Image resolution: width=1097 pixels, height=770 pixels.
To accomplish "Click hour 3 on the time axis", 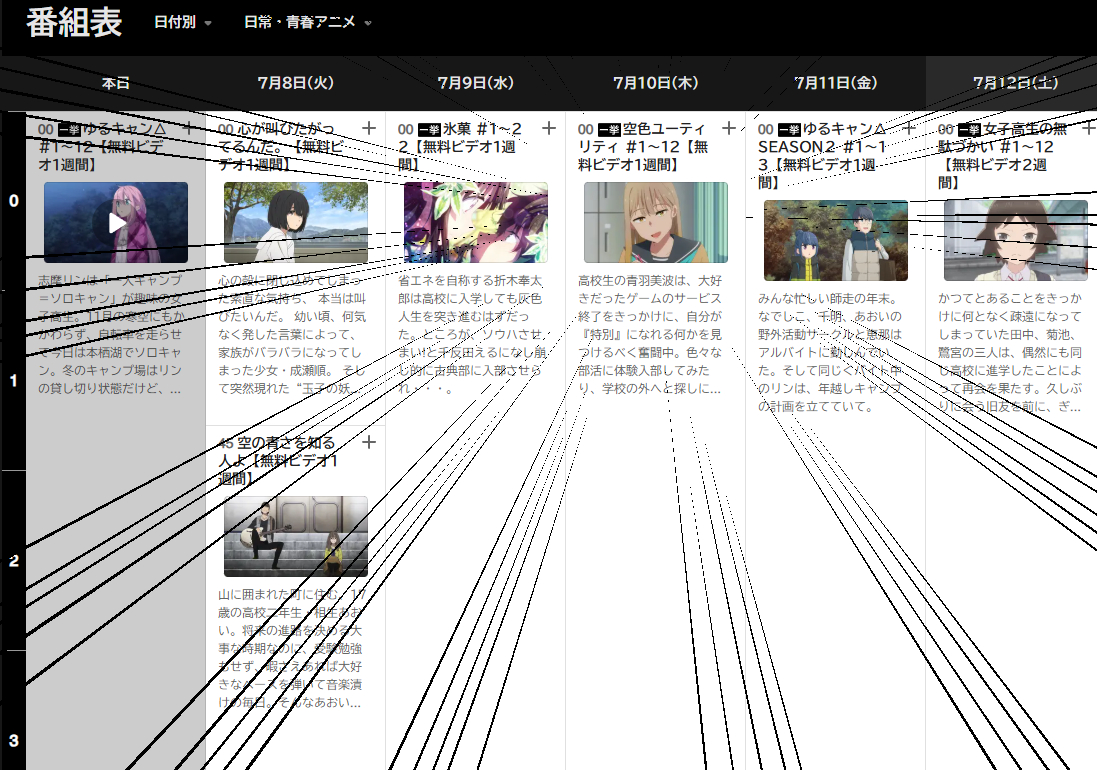I will coord(13,741).
